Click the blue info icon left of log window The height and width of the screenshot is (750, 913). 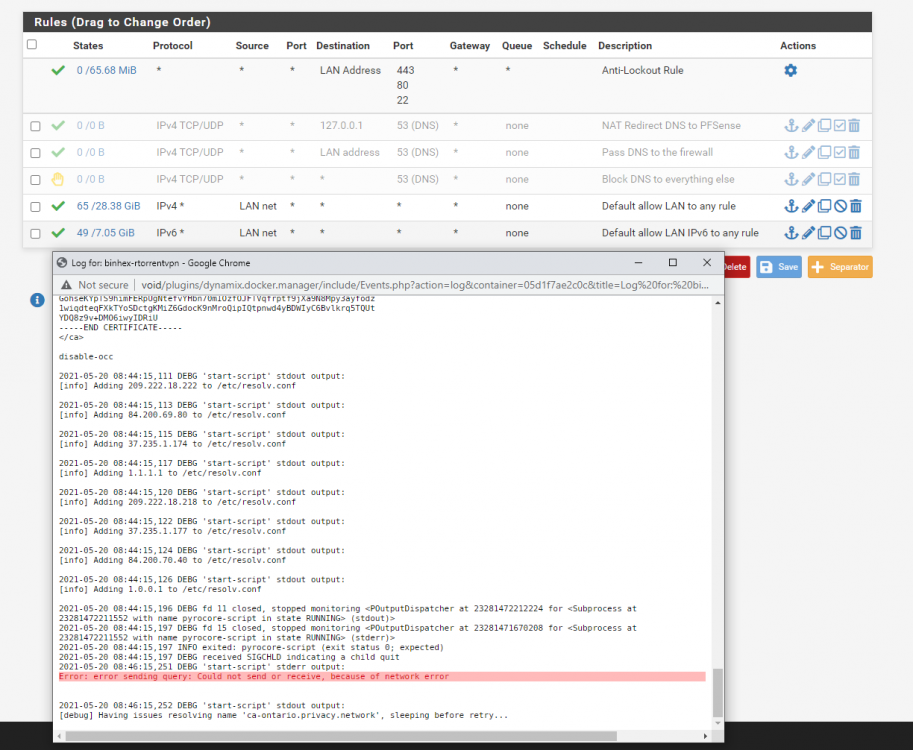coord(37,300)
